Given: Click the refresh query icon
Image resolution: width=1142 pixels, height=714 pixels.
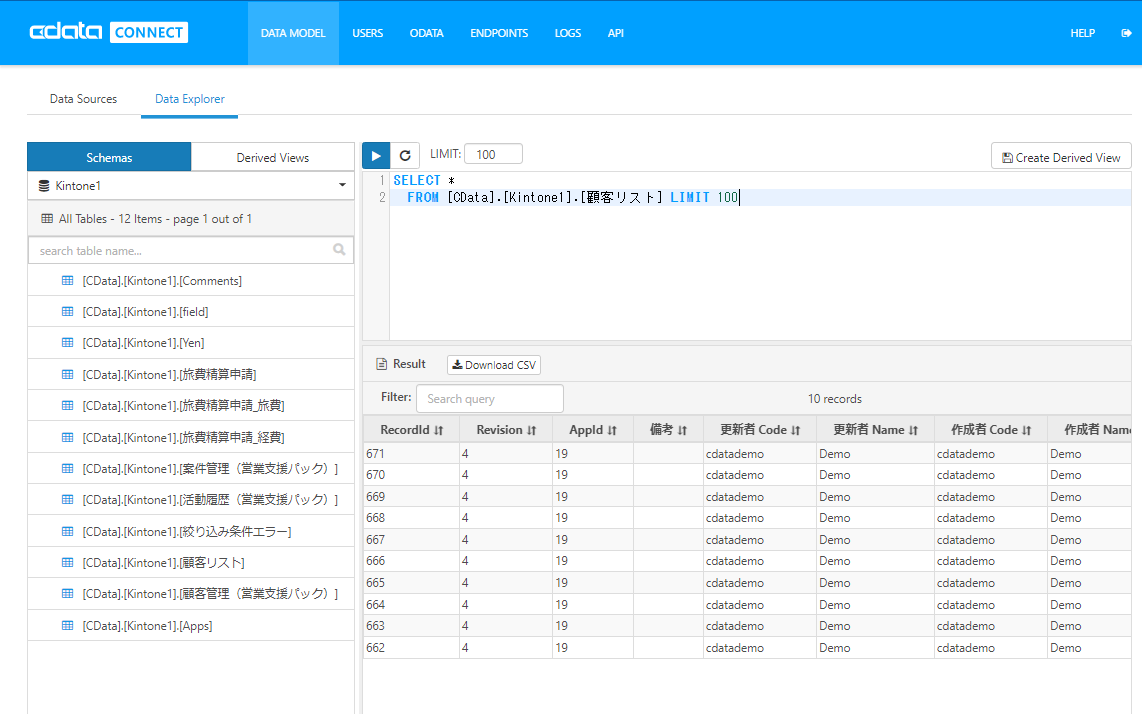Looking at the screenshot, I should coord(405,155).
